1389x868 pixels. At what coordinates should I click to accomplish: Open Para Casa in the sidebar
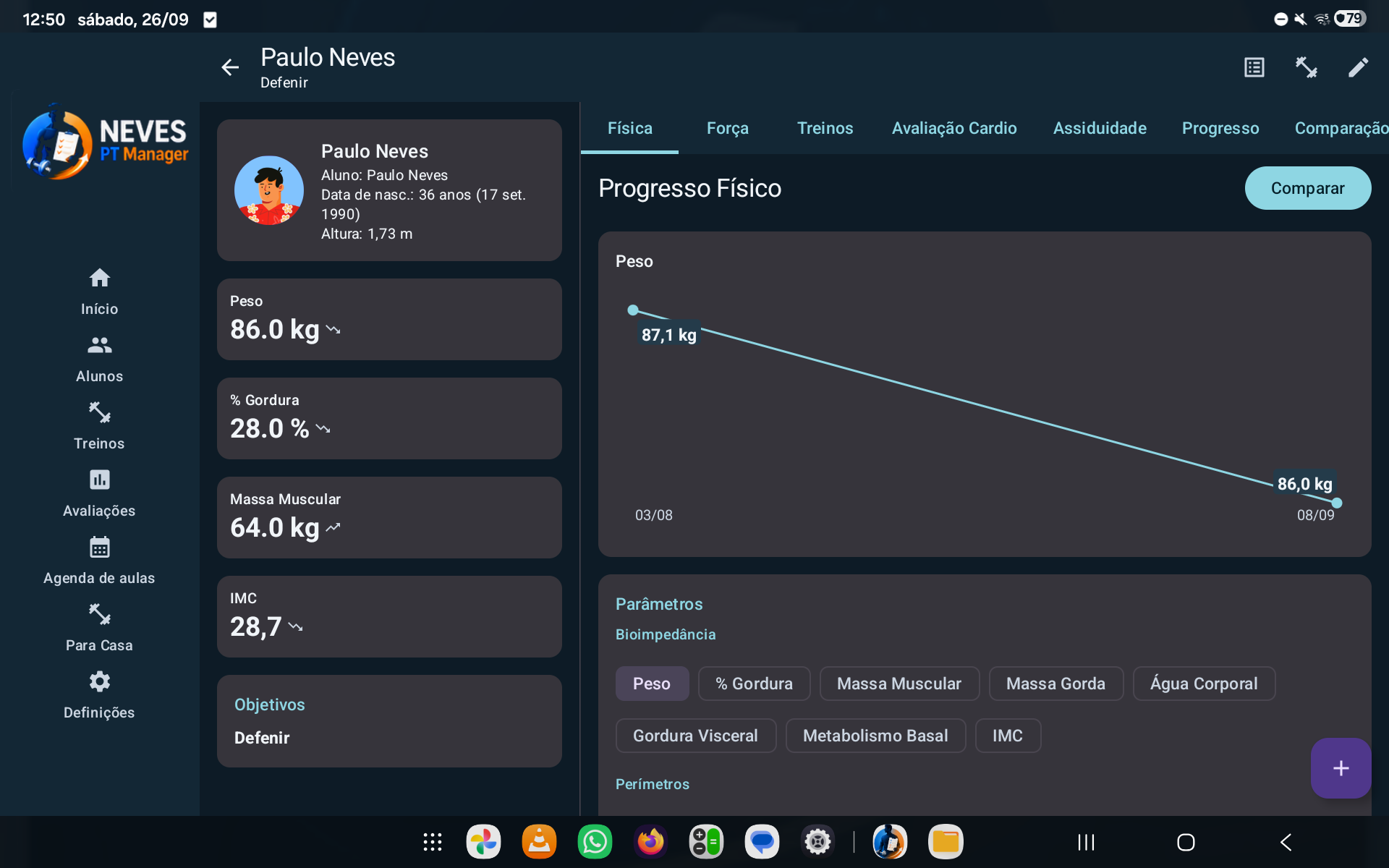coord(99,628)
